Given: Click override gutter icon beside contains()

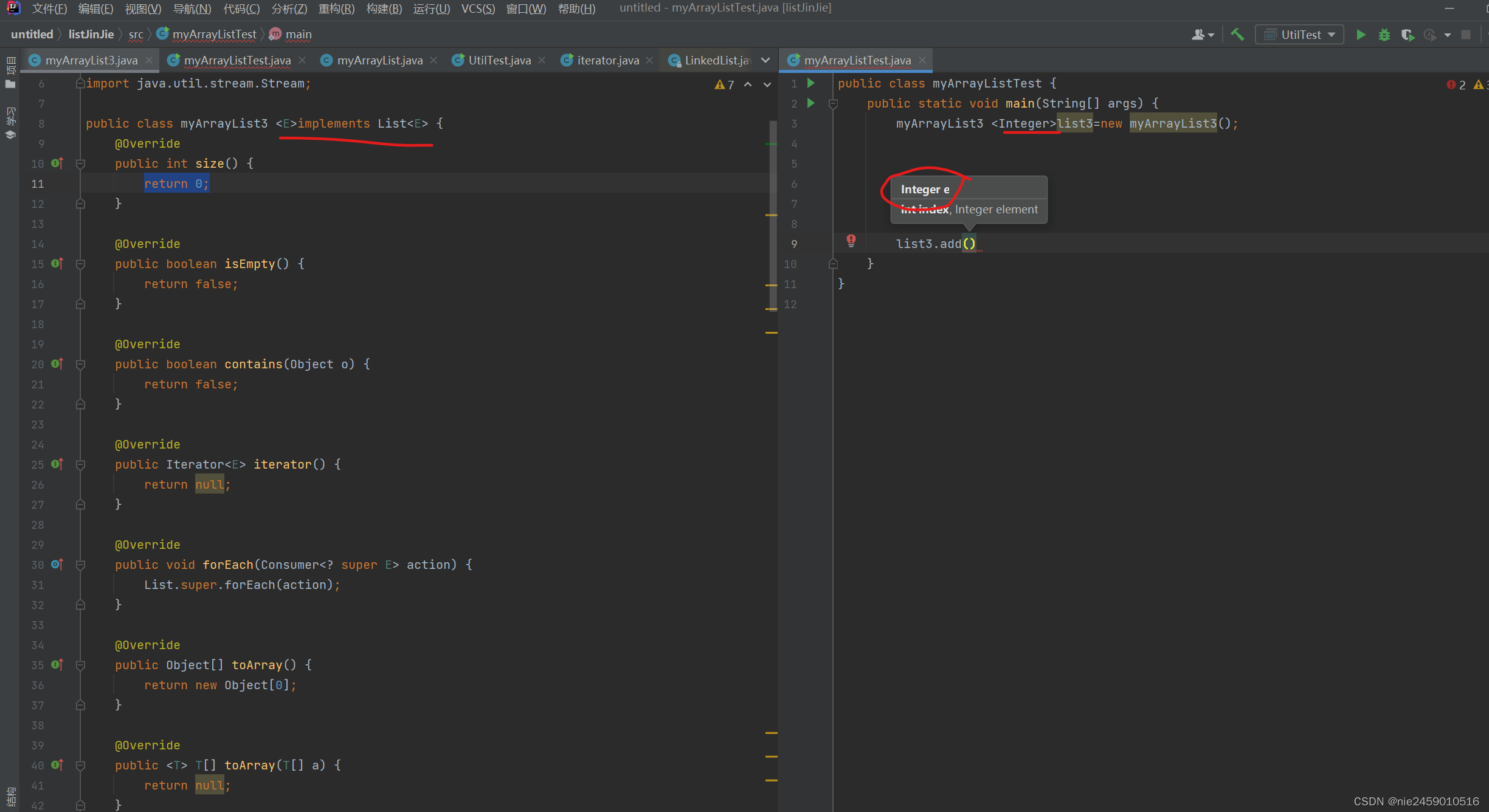Looking at the screenshot, I should coord(57,363).
